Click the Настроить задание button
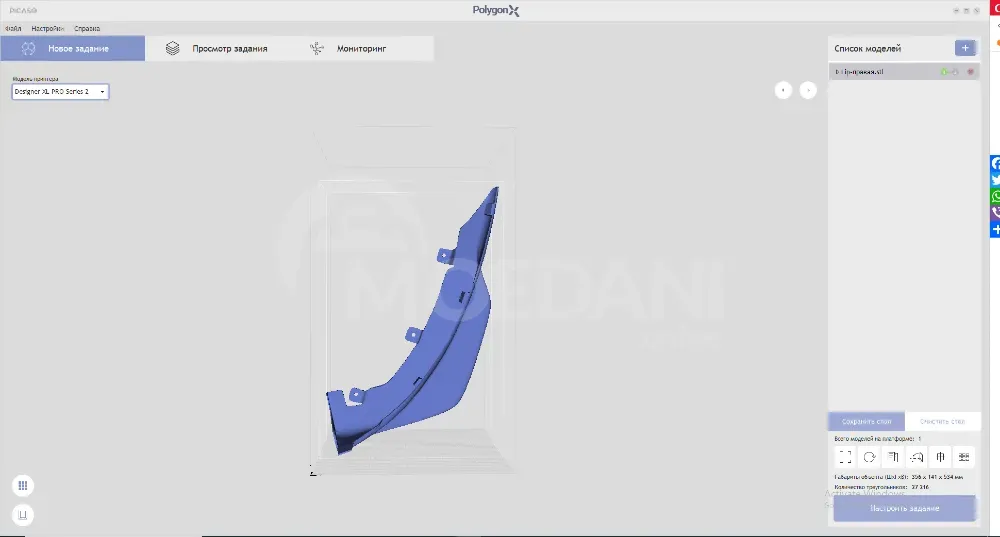The width and height of the screenshot is (1000, 537). click(x=904, y=508)
